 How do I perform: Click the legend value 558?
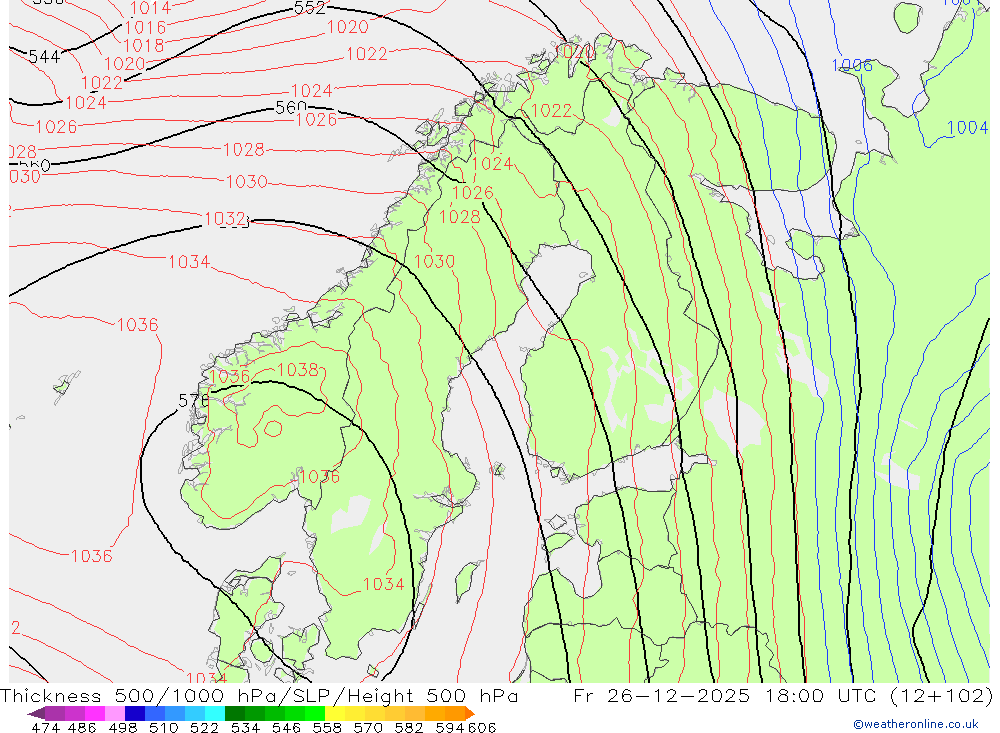point(327,727)
